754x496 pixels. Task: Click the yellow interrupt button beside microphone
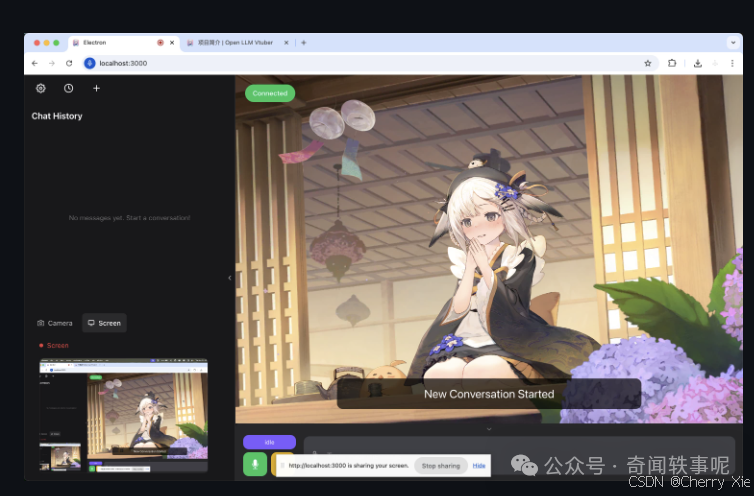275,464
